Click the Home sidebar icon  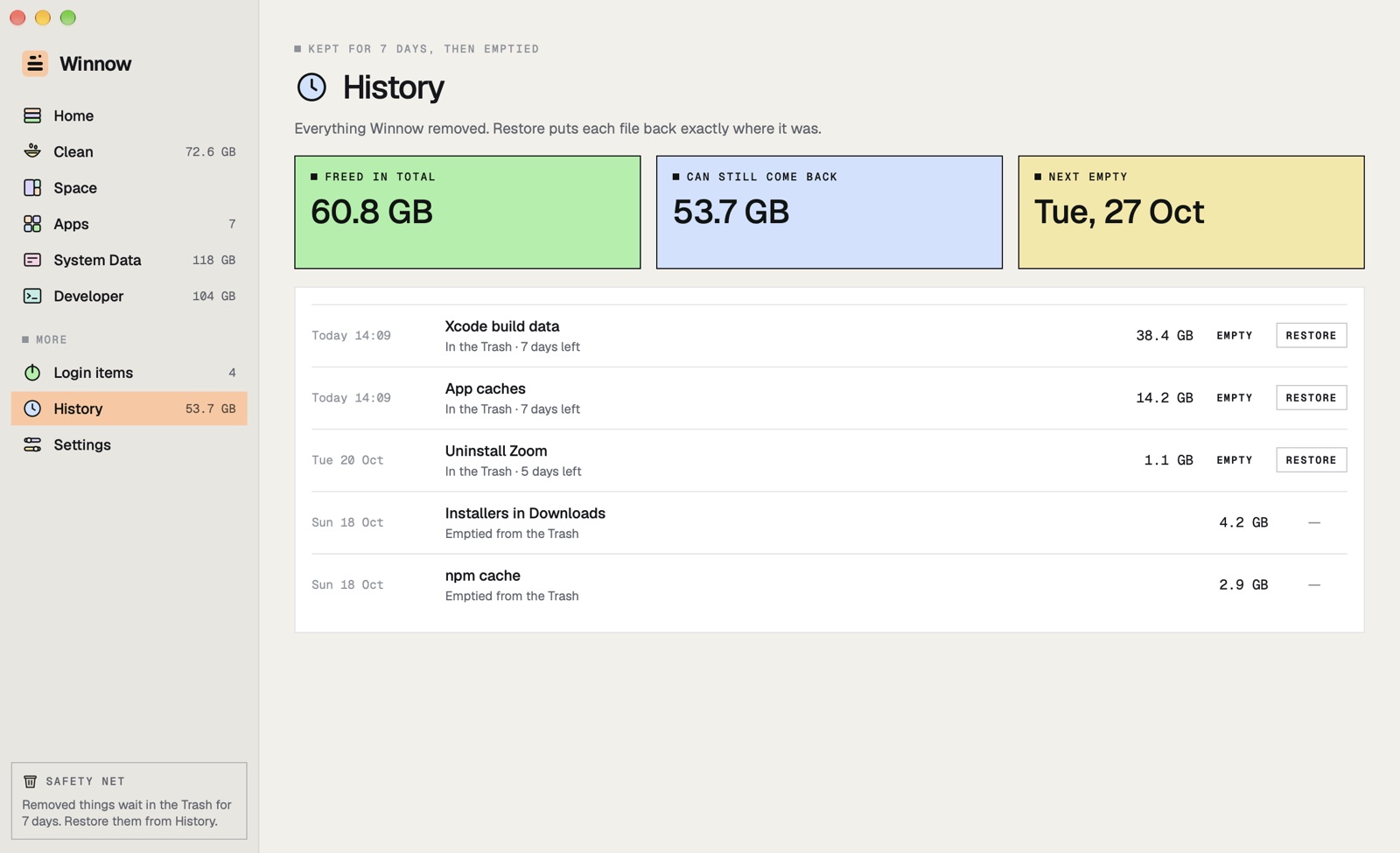(x=32, y=115)
